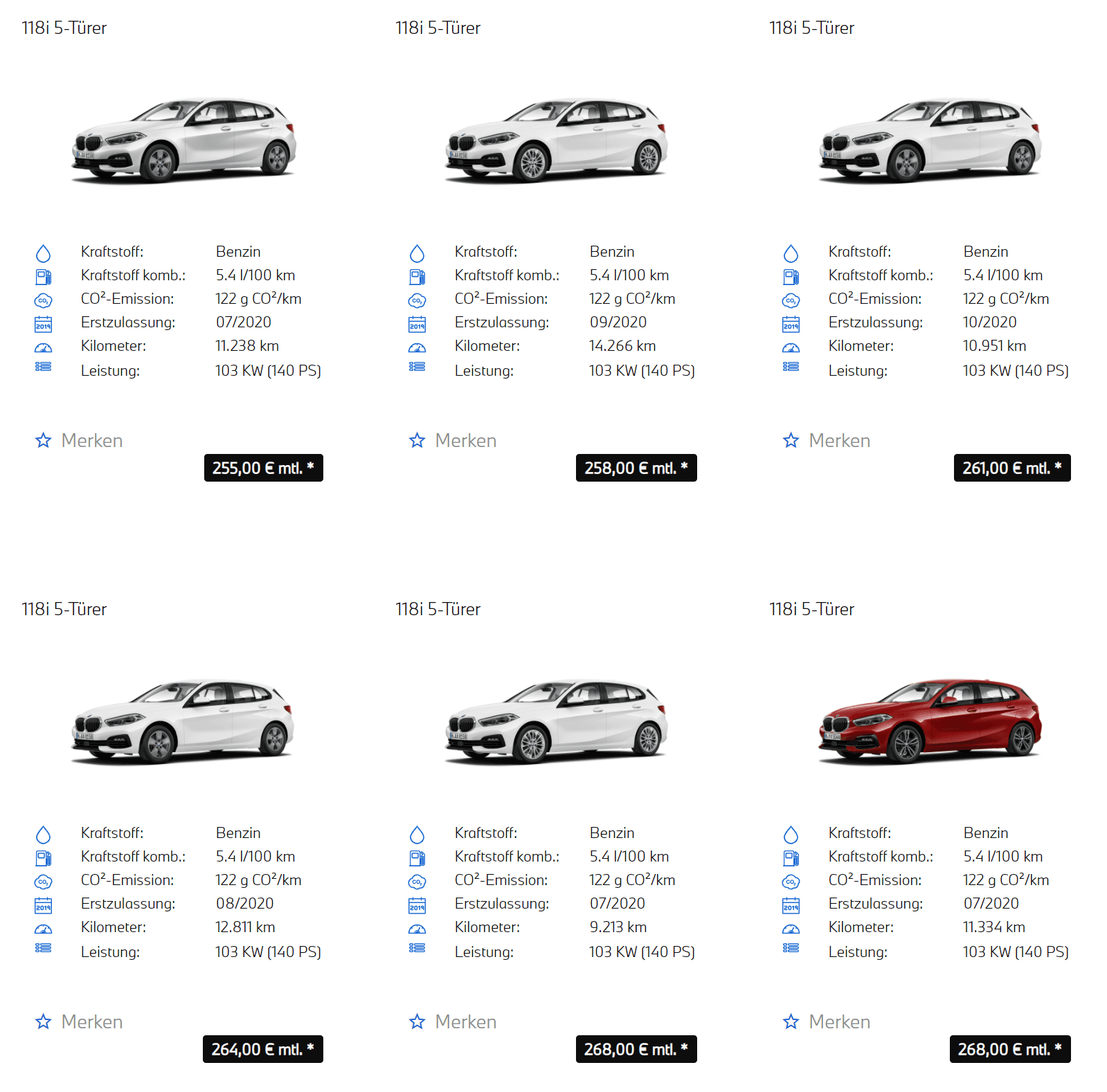
Task: Select the white car image registered 09/2020
Action: (x=556, y=140)
